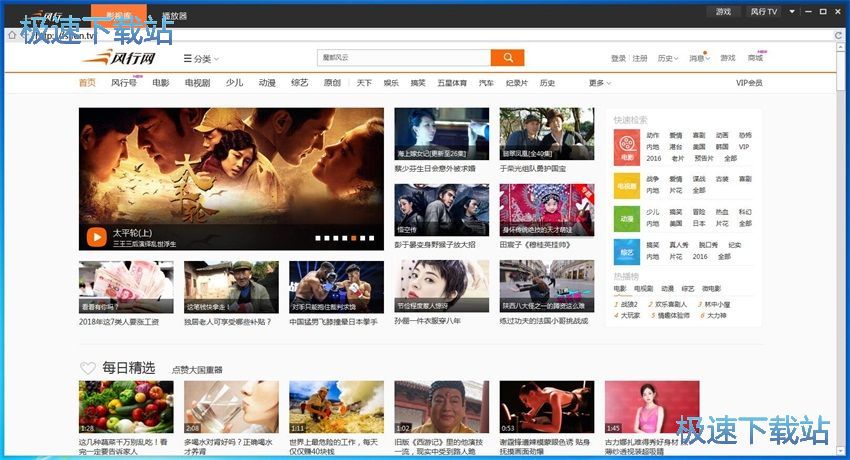Click the 登录 login link
Viewport: 850px width, 460px height.
[619, 58]
